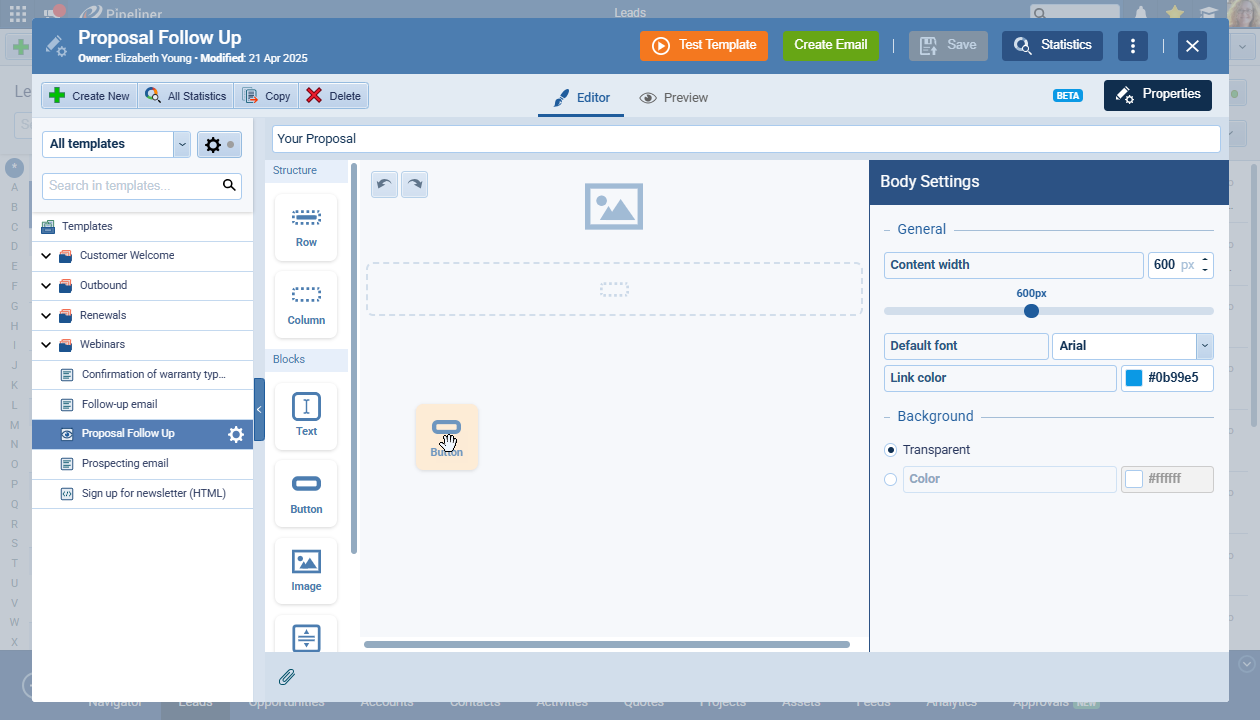
Task: Pick the Image block icon
Action: coord(306,570)
